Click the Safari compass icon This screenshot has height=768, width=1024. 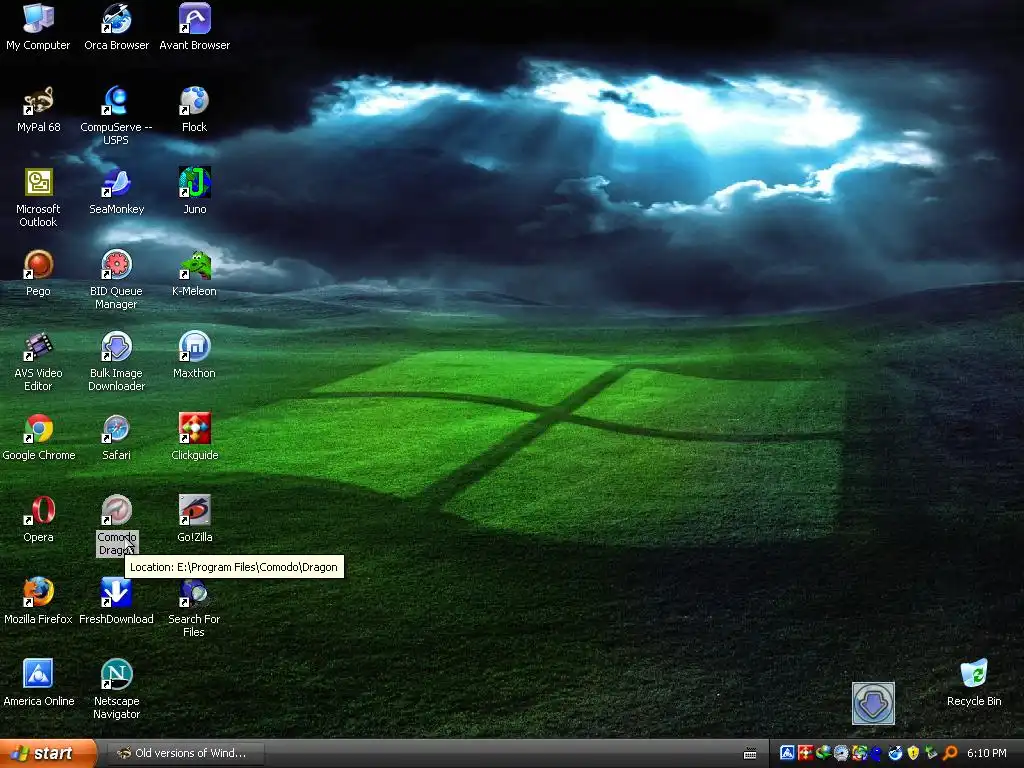point(116,428)
